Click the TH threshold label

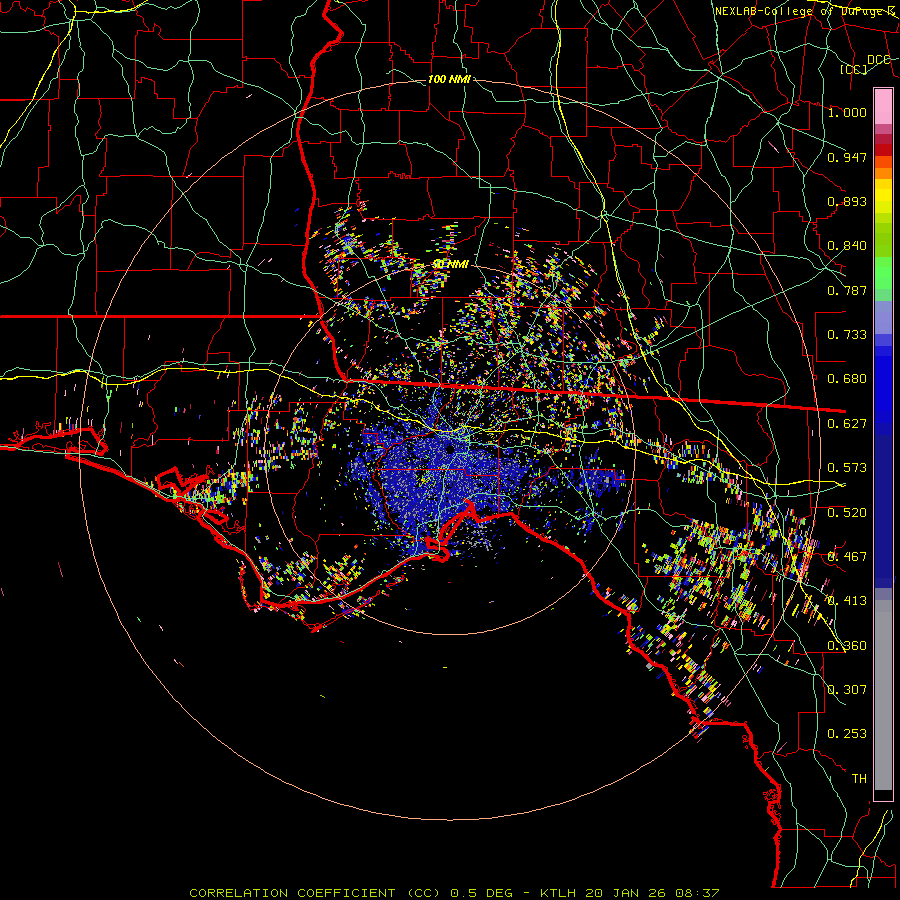click(859, 779)
